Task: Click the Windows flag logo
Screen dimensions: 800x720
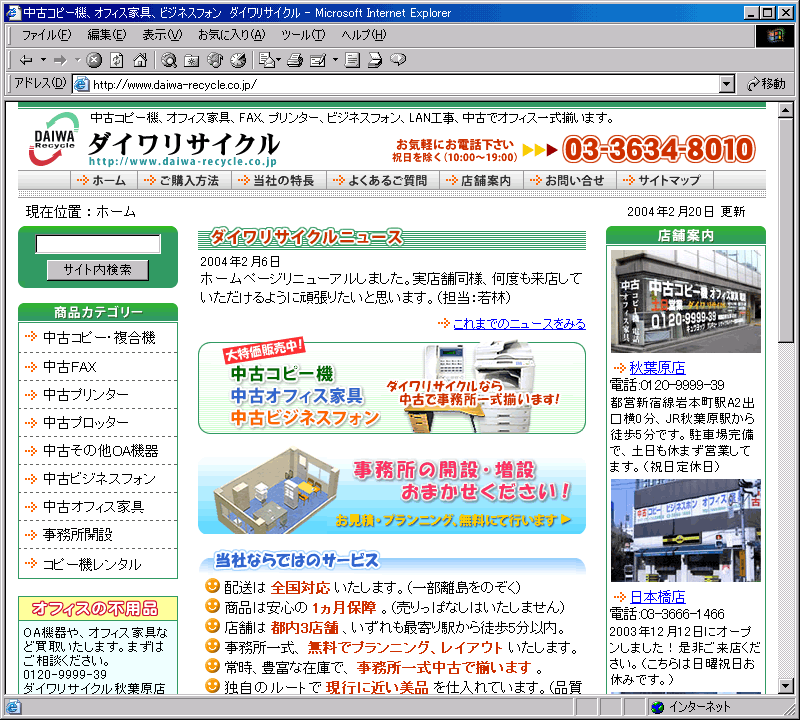Action: (774, 36)
